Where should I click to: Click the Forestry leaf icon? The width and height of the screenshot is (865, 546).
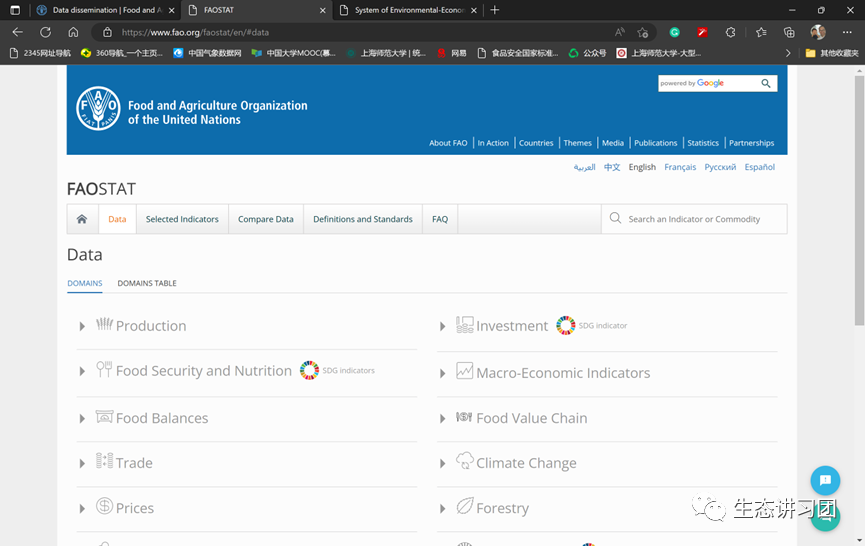click(464, 505)
